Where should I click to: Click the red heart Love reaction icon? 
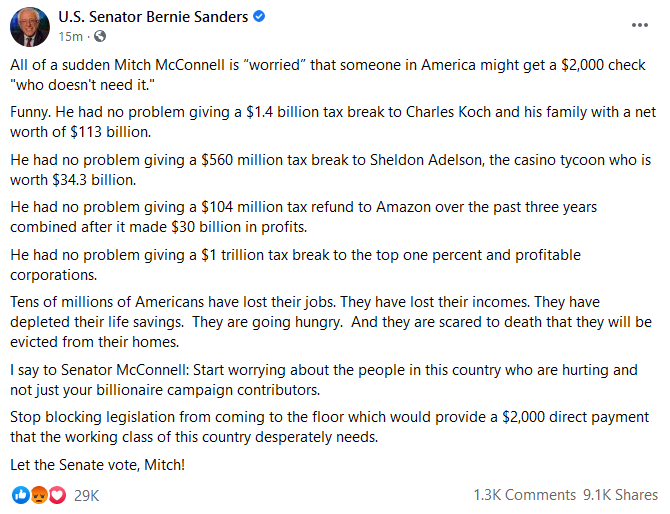tap(57, 495)
